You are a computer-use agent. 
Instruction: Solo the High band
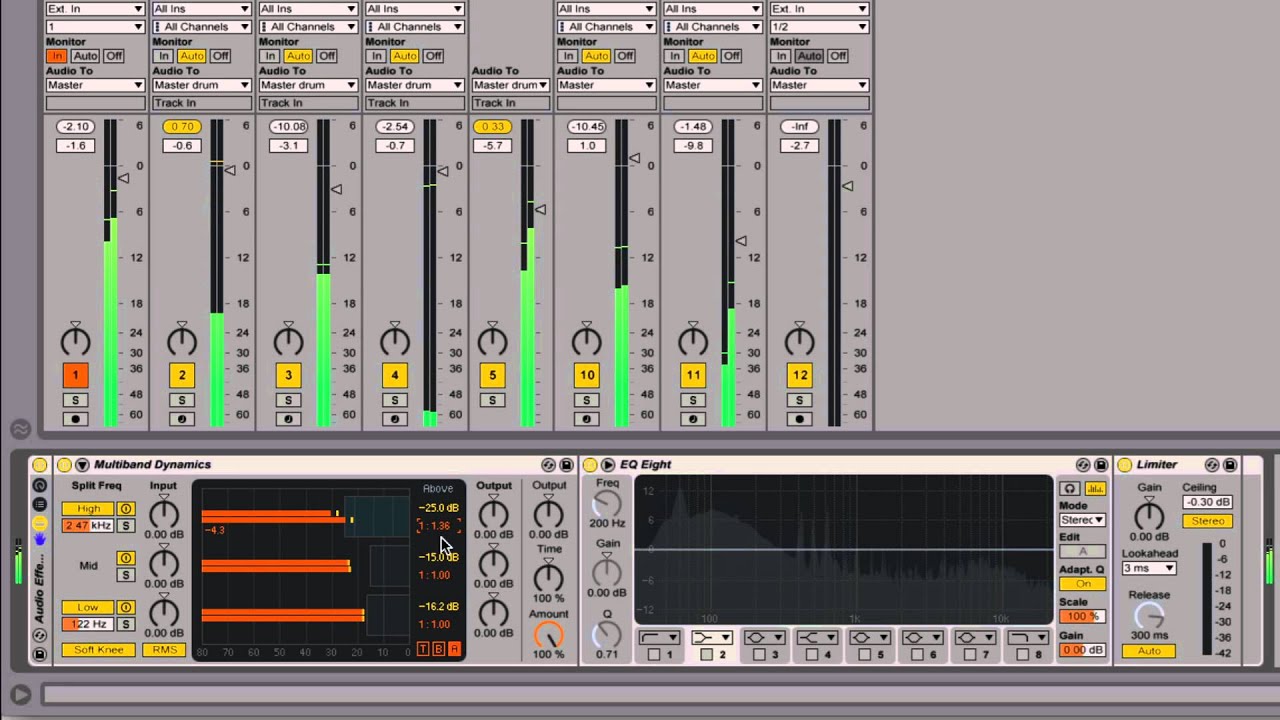pyautogui.click(x=126, y=526)
